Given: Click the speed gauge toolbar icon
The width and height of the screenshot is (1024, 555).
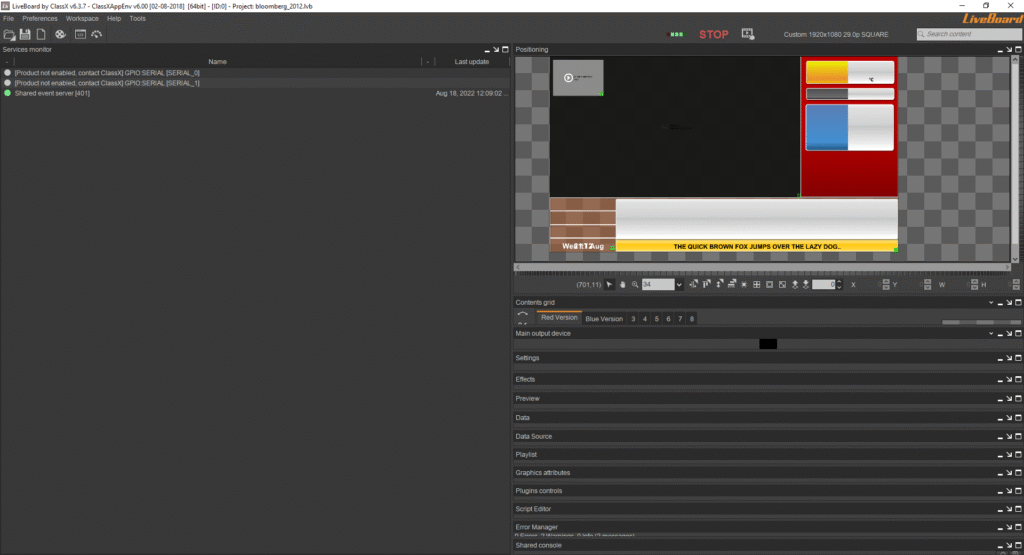Looking at the screenshot, I should tap(96, 35).
